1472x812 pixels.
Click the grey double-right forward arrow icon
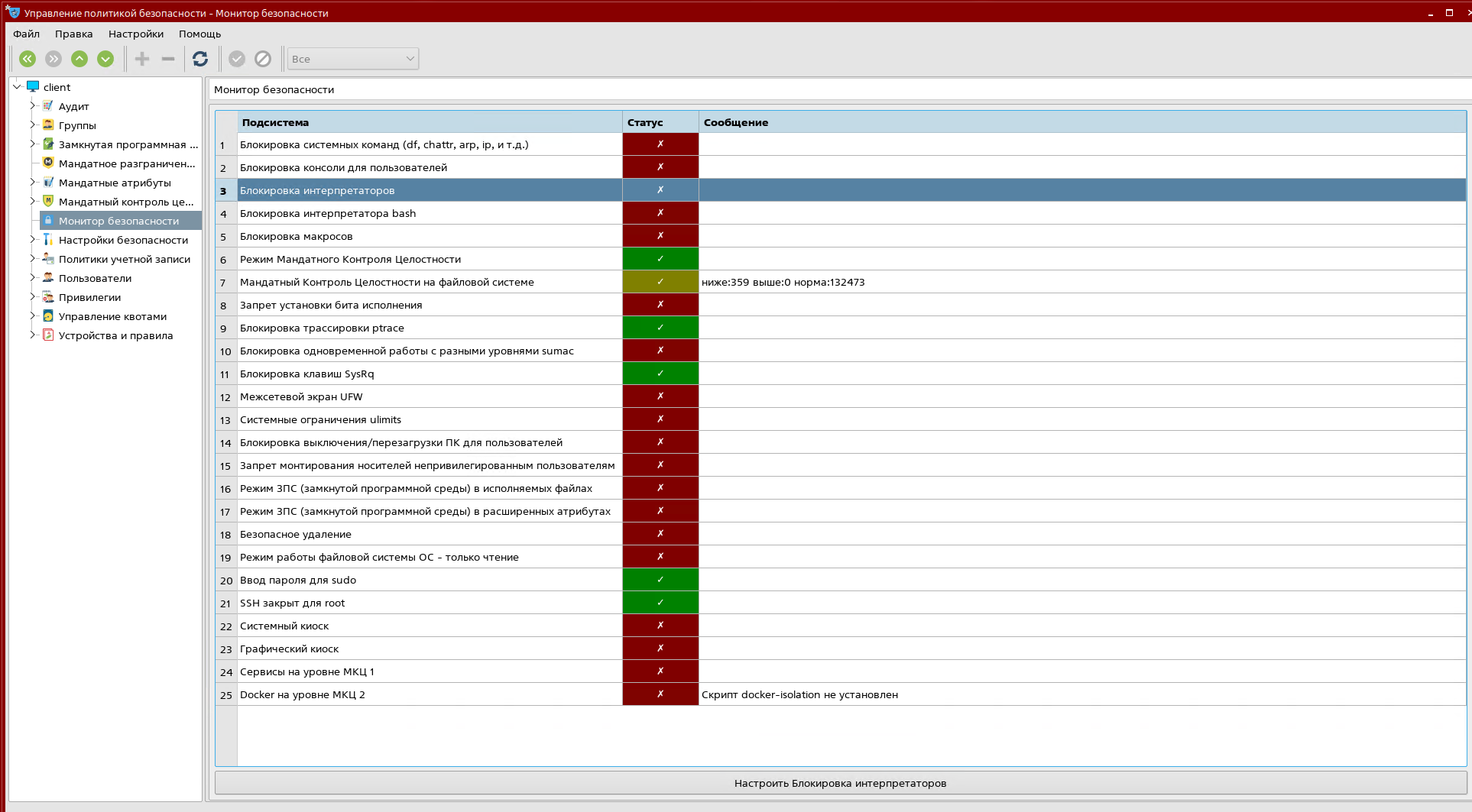53,59
